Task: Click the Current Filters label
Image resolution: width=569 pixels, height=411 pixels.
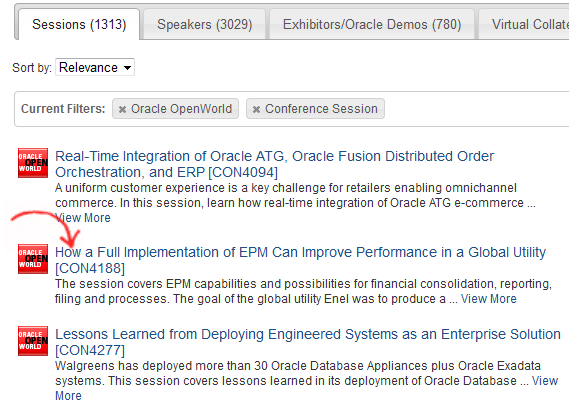Action: click(63, 109)
